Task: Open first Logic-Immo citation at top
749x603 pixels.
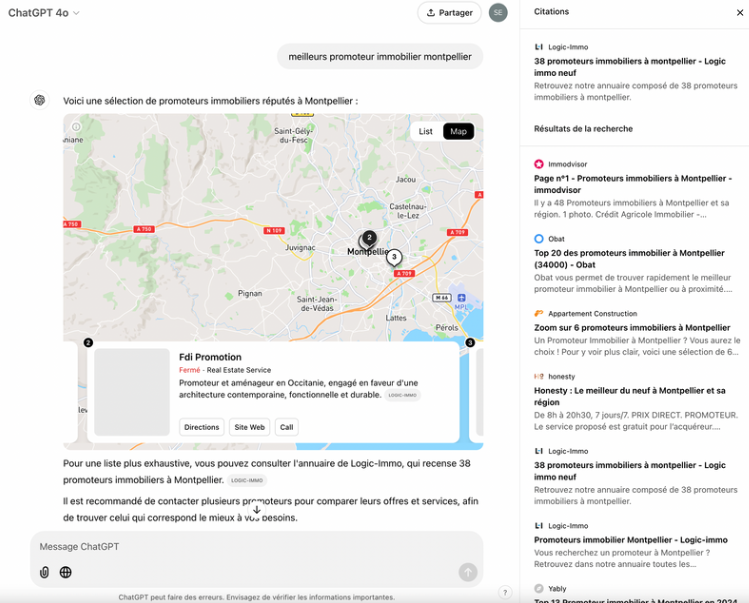Action: pyautogui.click(x=635, y=72)
